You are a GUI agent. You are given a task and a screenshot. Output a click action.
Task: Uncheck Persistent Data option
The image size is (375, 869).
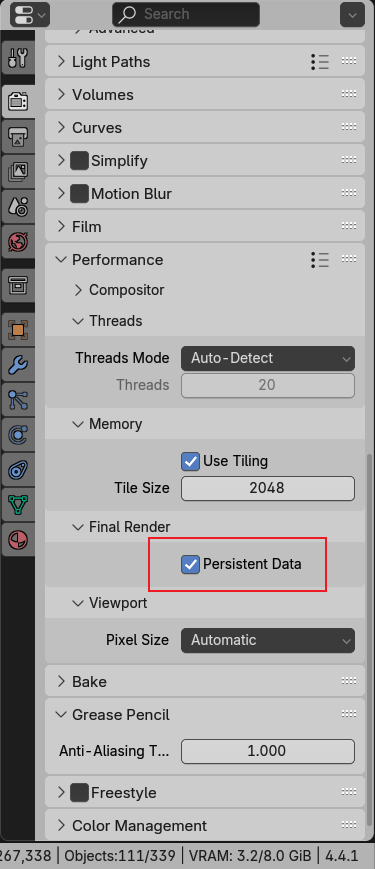coord(191,565)
